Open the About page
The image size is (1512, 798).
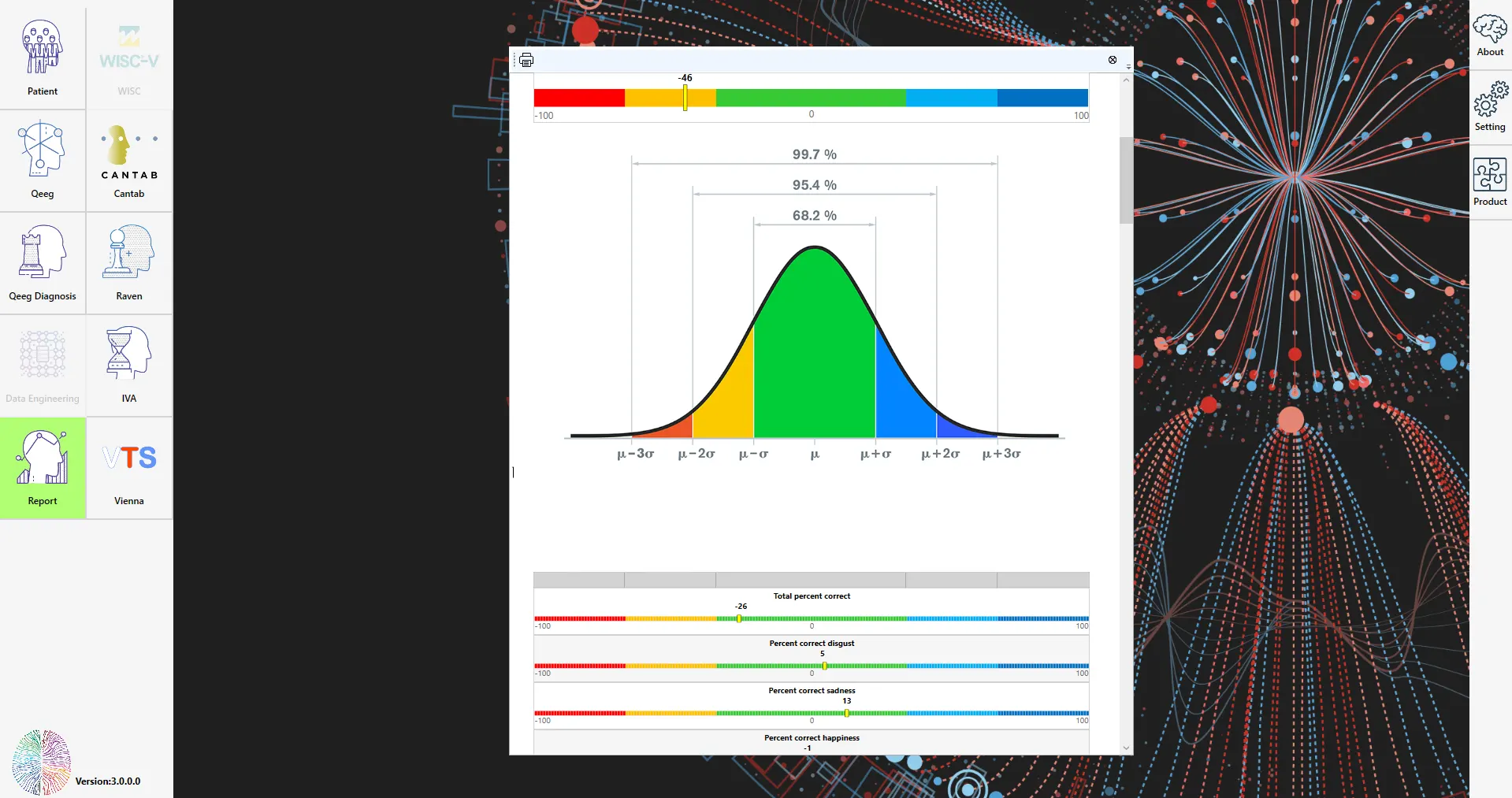1490,36
